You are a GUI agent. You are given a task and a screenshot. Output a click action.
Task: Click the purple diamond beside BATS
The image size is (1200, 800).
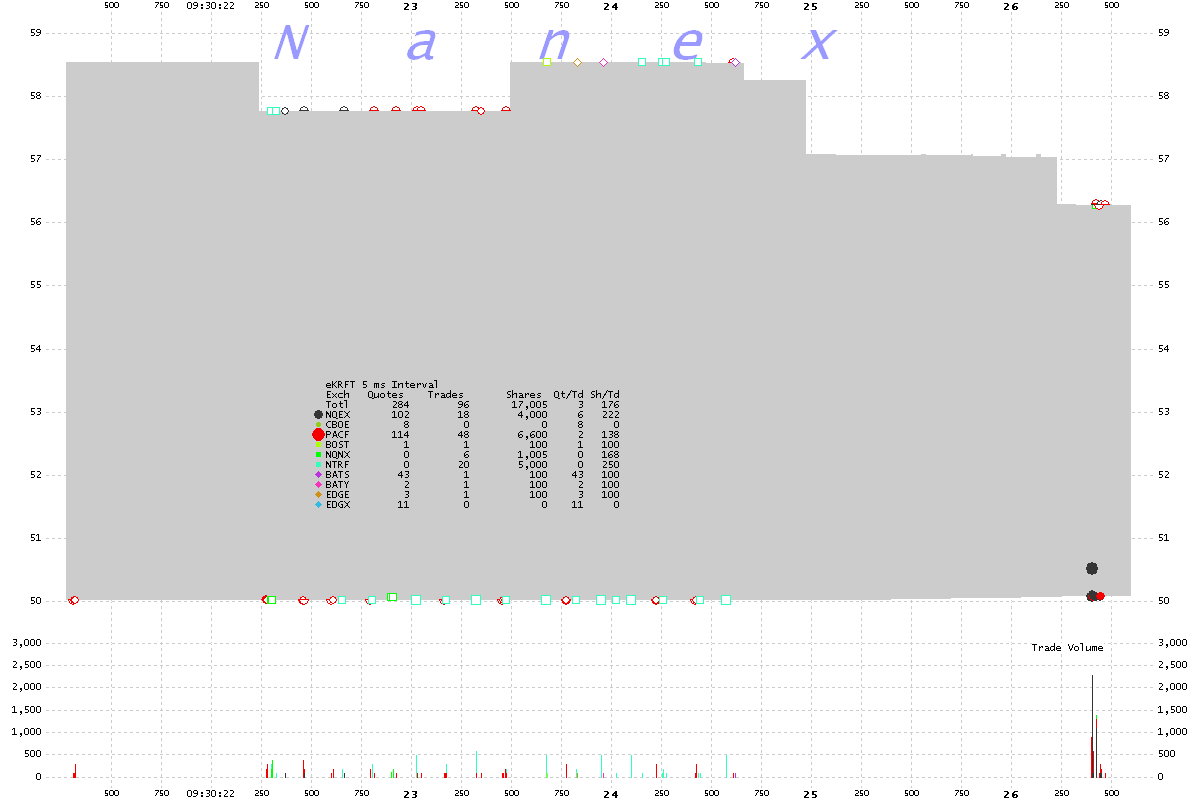coord(318,474)
